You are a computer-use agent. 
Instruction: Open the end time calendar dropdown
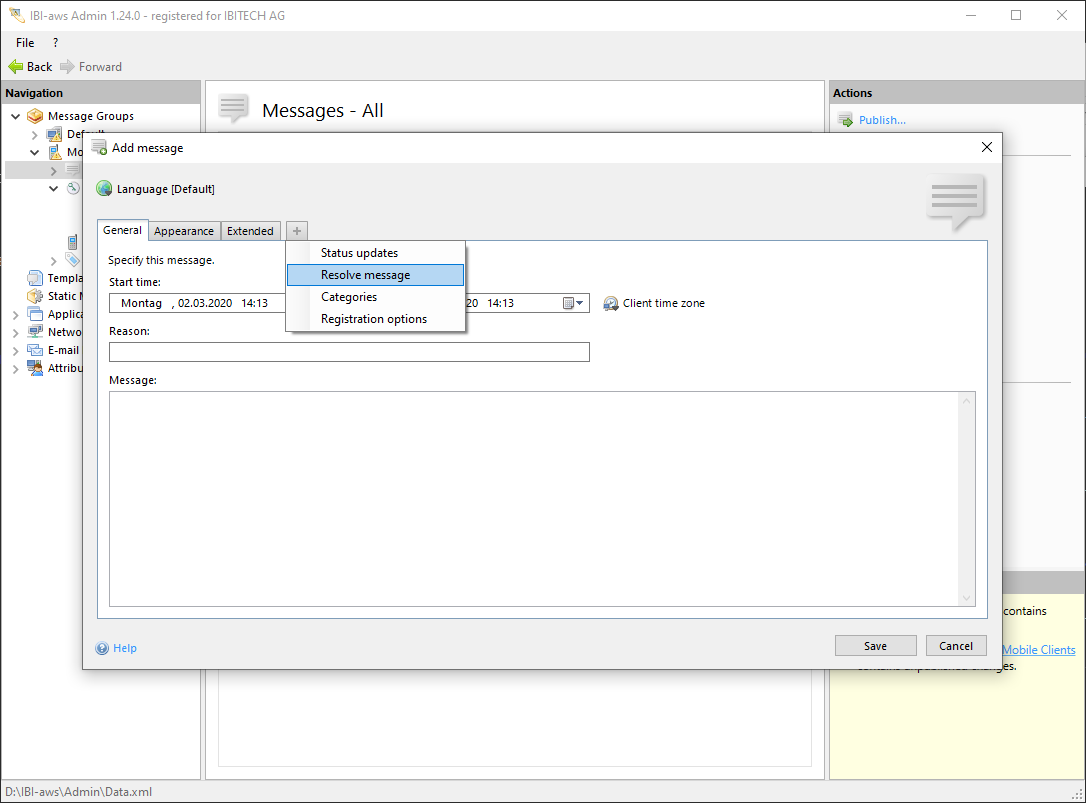(575, 303)
